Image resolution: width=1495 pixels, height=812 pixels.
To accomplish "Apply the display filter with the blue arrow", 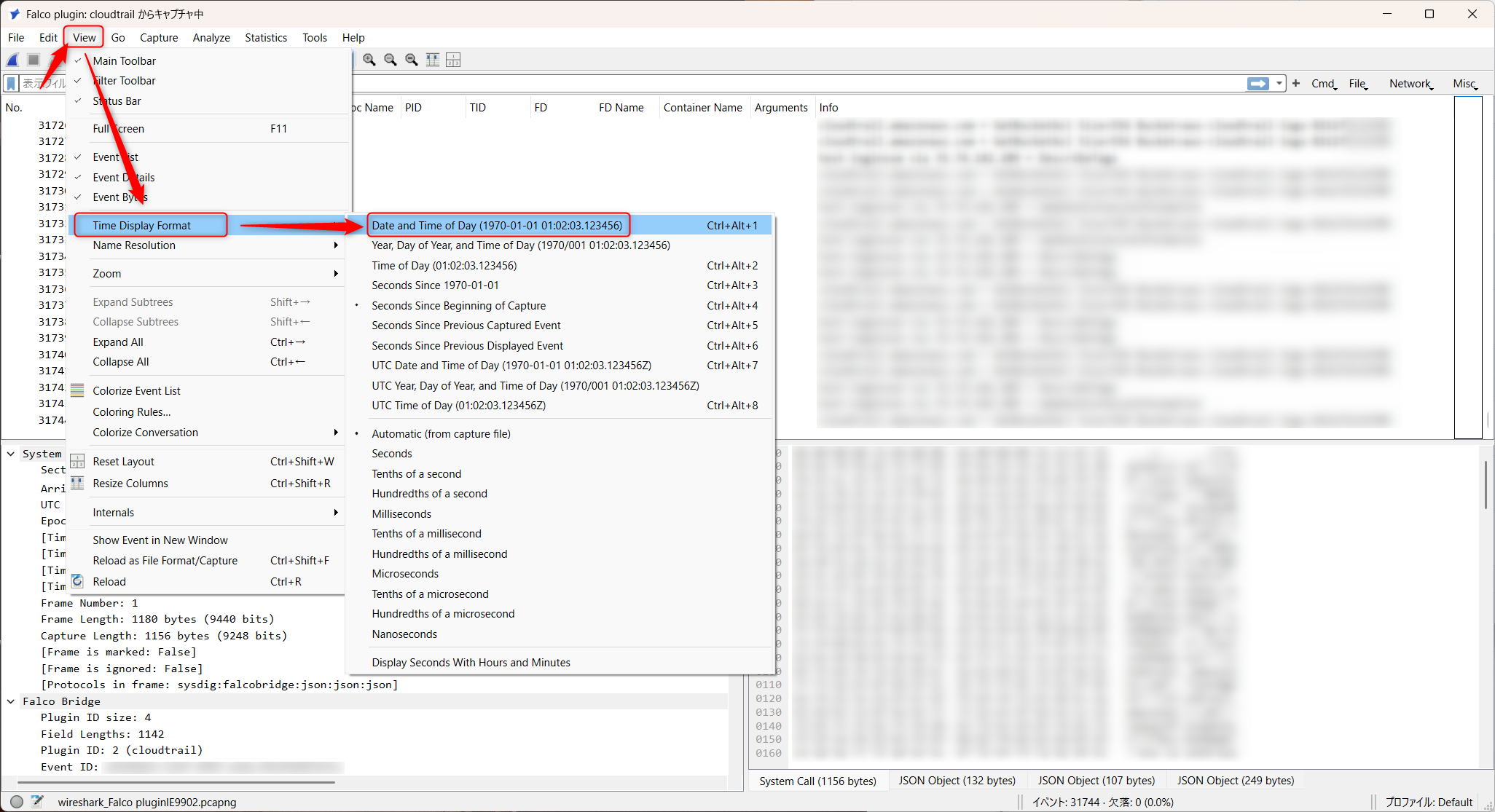I will pos(1257,84).
